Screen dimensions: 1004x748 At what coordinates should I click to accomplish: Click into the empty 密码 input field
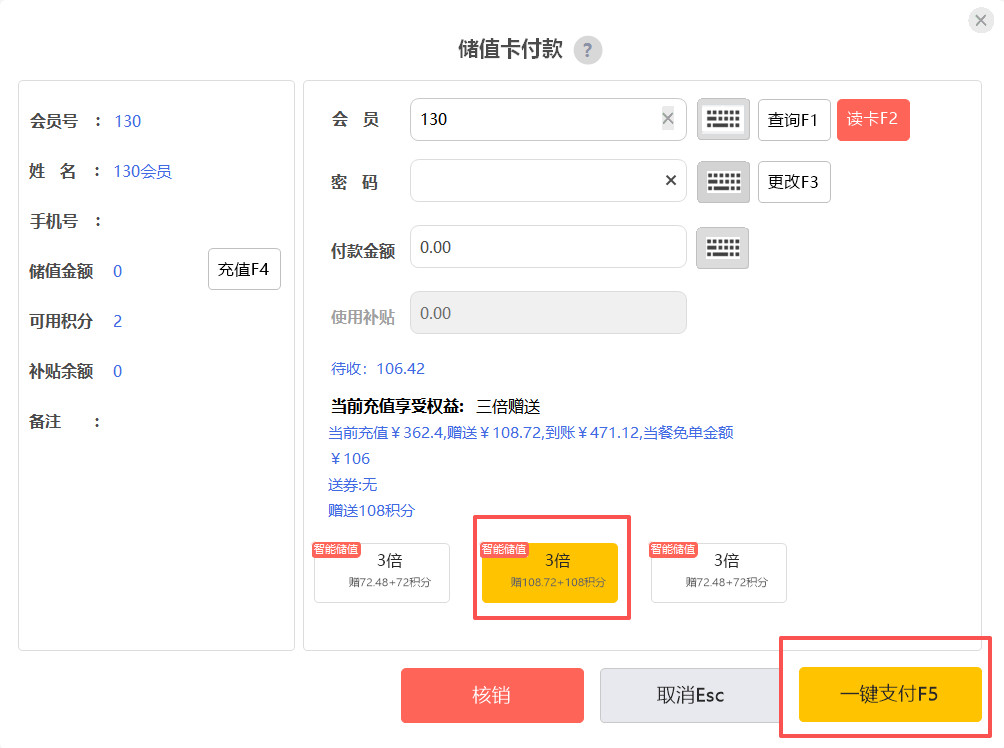[x=535, y=181]
